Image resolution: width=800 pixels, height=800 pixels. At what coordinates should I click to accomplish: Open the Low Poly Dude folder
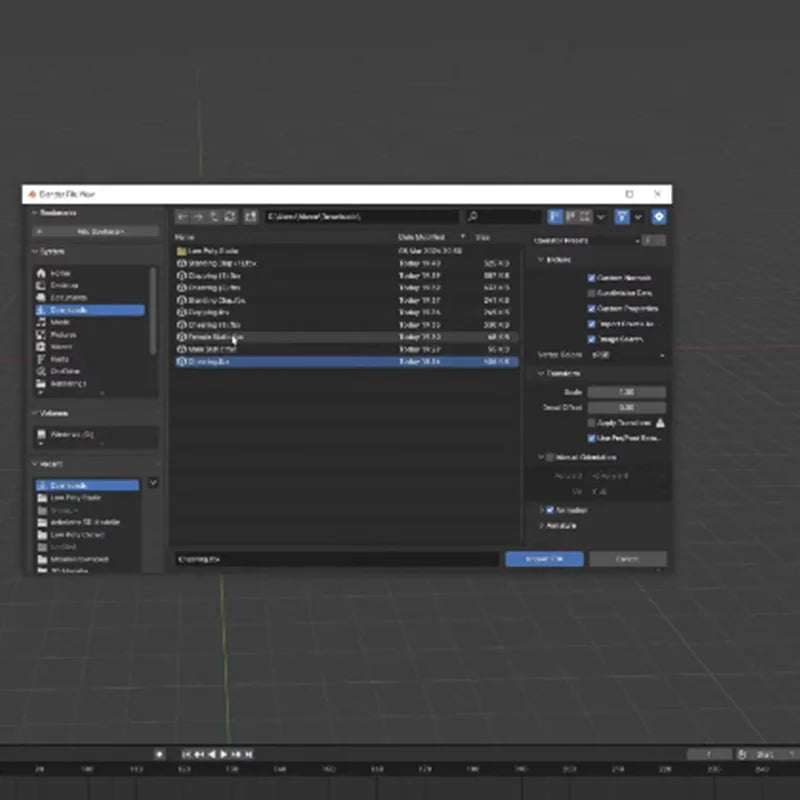click(213, 250)
